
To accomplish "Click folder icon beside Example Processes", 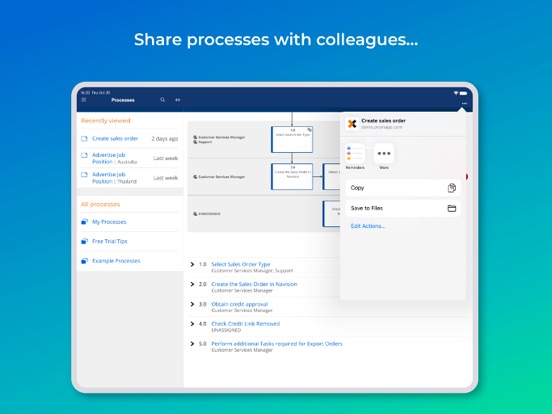I will [x=84, y=261].
